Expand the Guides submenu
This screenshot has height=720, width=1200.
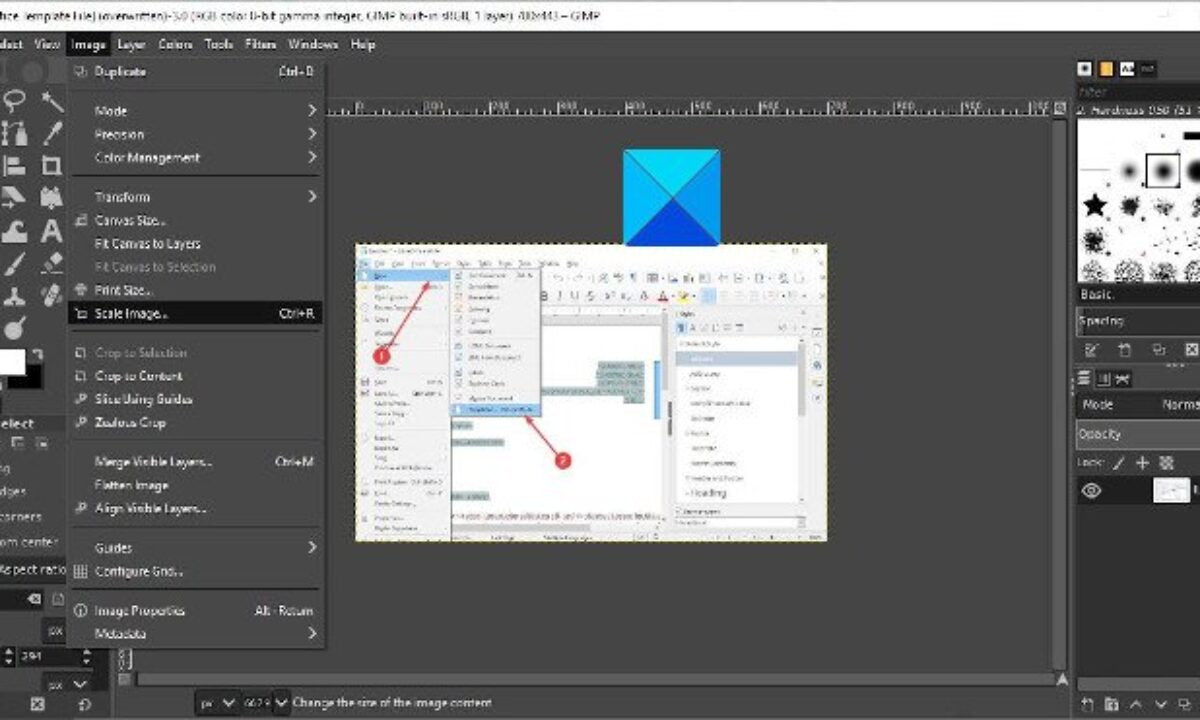click(x=196, y=548)
